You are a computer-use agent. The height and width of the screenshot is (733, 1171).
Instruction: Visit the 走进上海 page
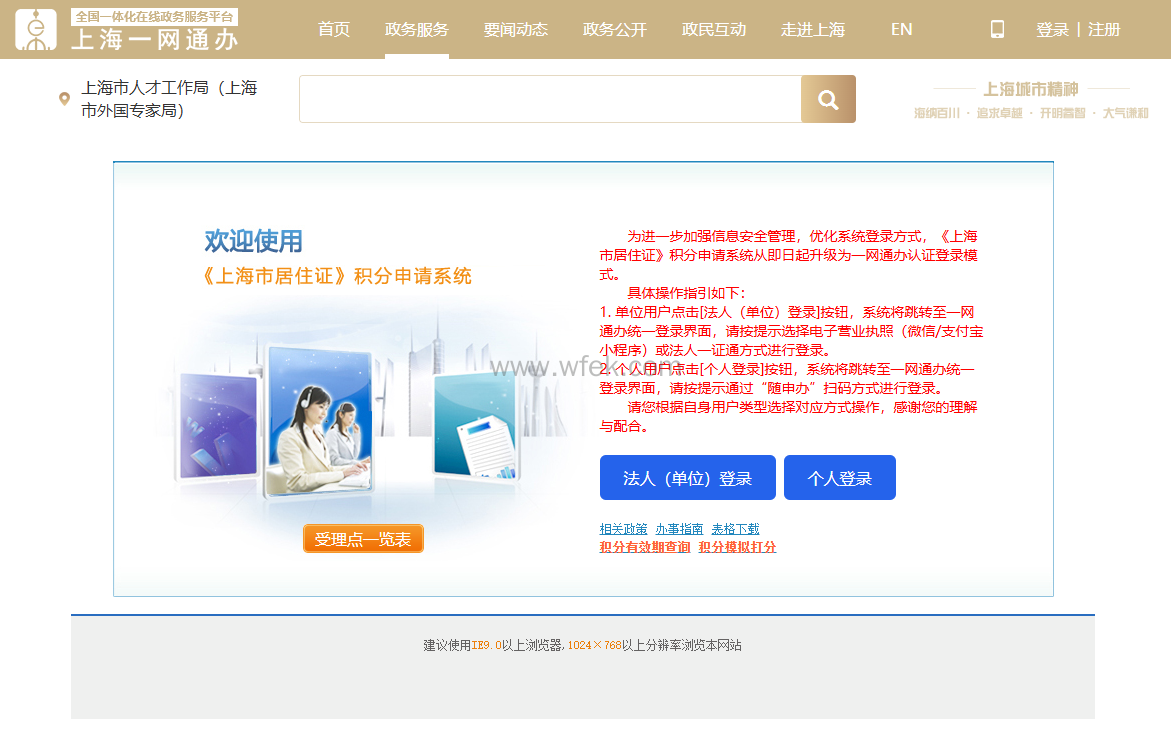point(813,29)
